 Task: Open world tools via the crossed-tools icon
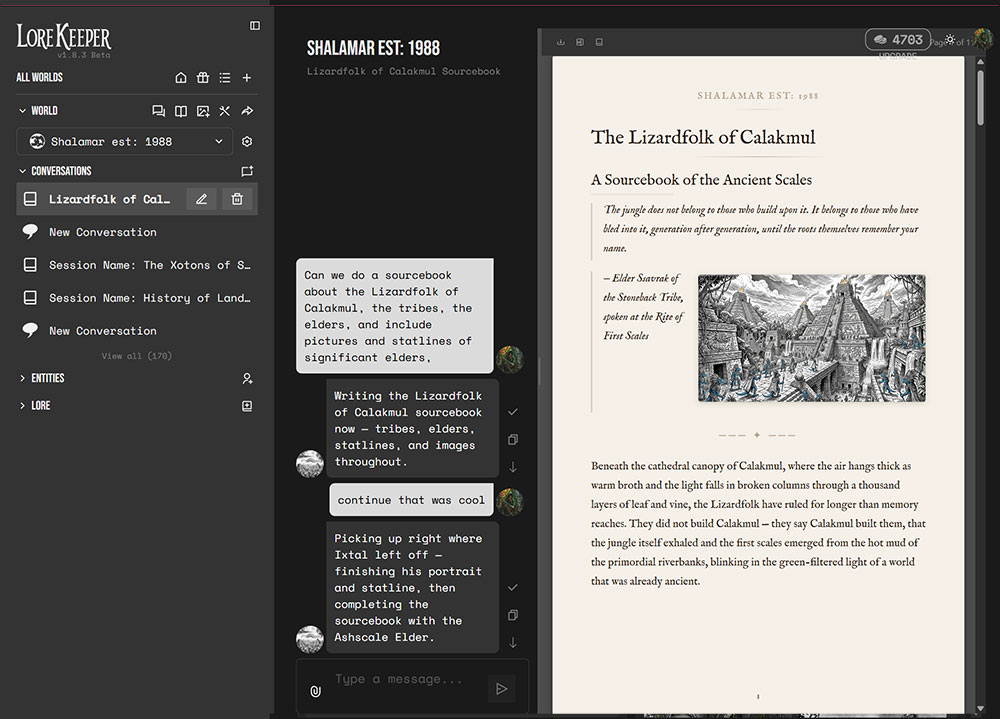225,111
